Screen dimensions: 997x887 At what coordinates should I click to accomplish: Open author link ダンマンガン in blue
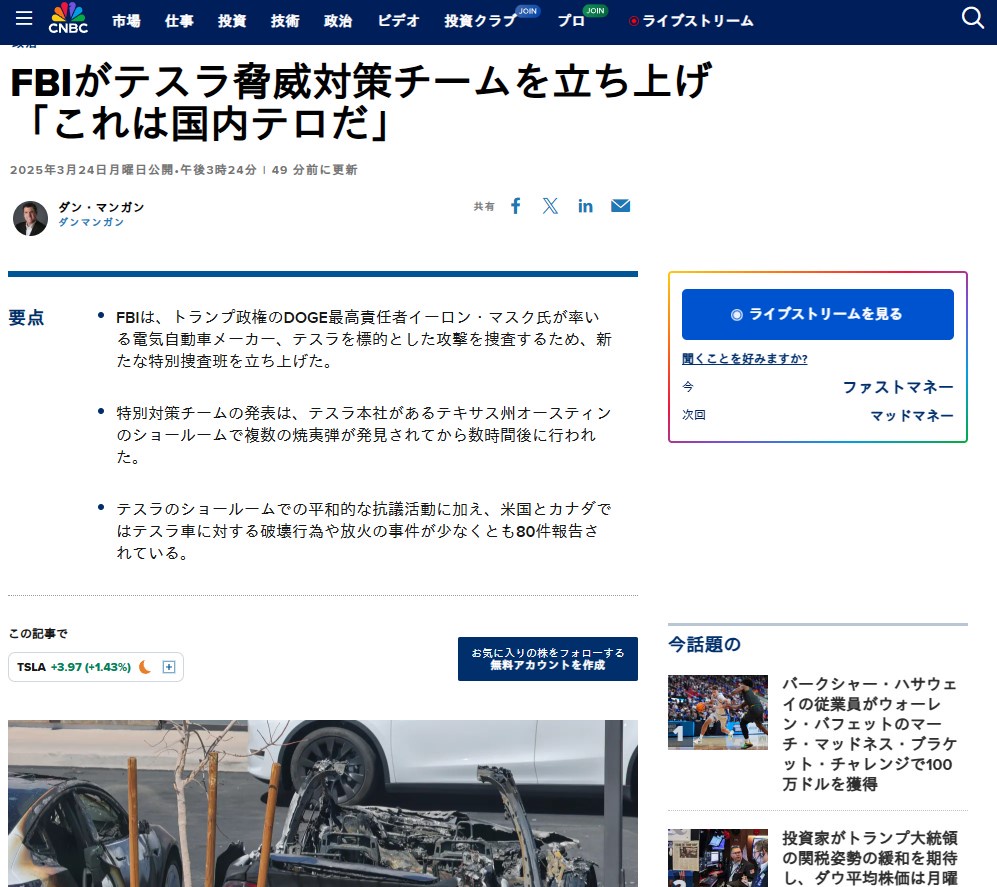coord(91,222)
